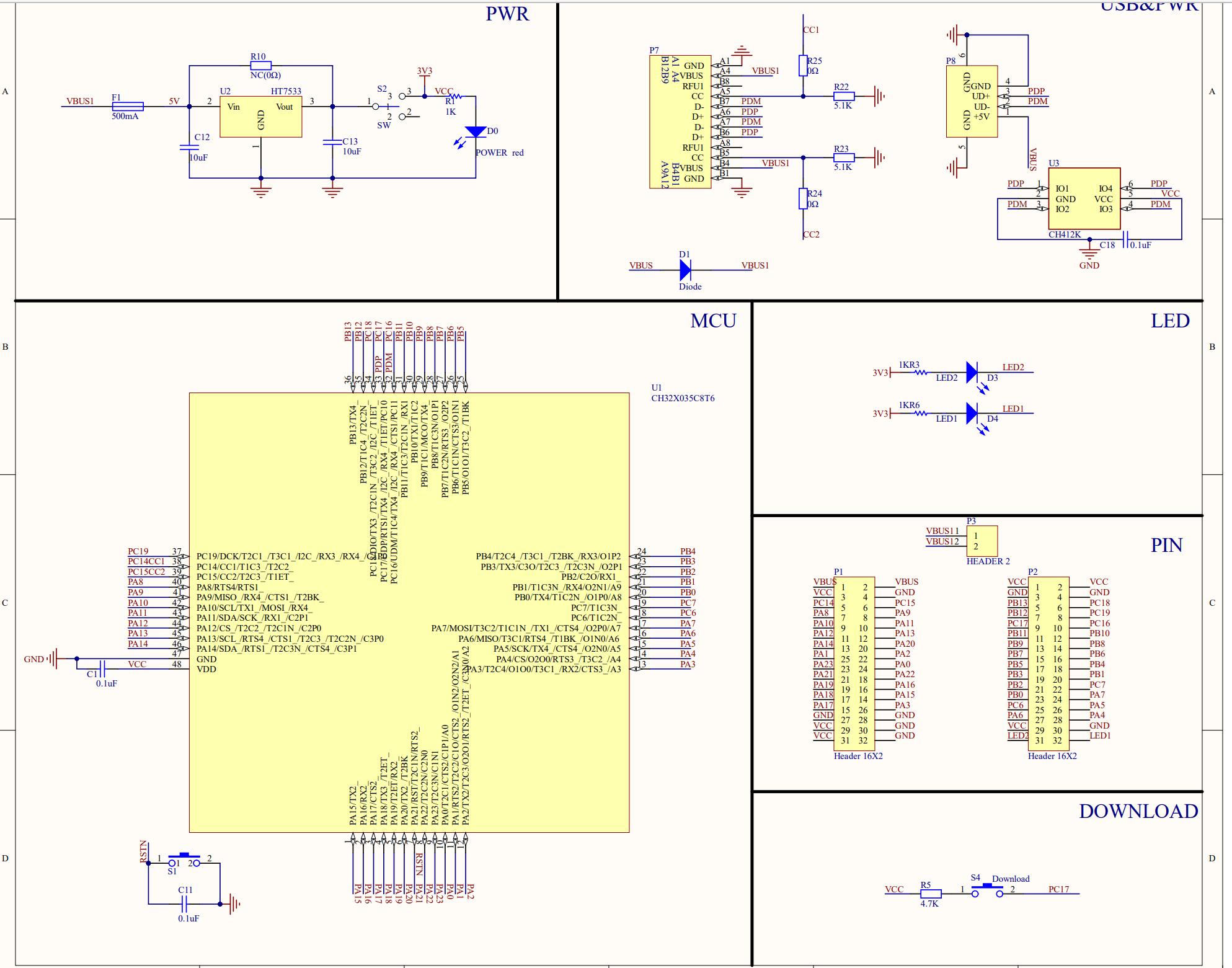Select diode D1 between VBUS and VBUS1
Image resolution: width=1232 pixels, height=968 pixels.
[x=685, y=270]
